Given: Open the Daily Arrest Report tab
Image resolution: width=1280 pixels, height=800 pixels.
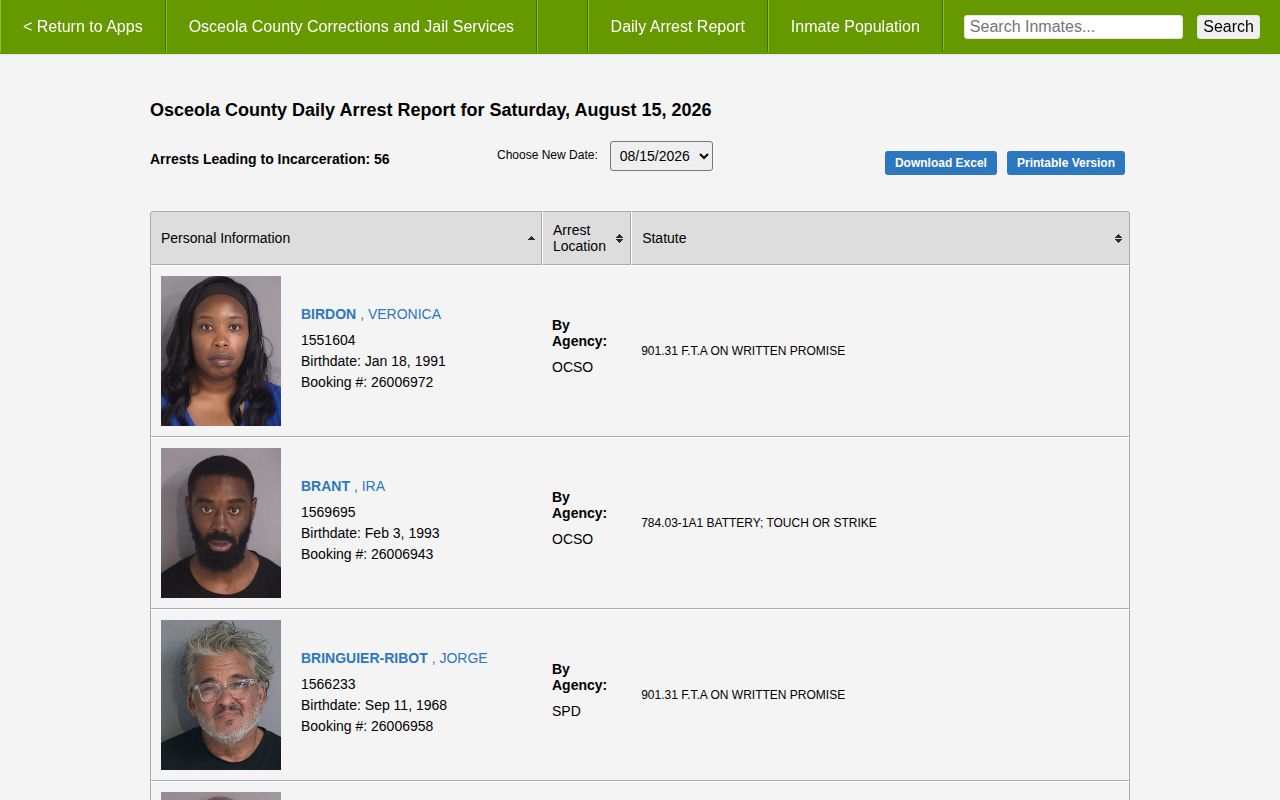Looking at the screenshot, I should [x=678, y=27].
